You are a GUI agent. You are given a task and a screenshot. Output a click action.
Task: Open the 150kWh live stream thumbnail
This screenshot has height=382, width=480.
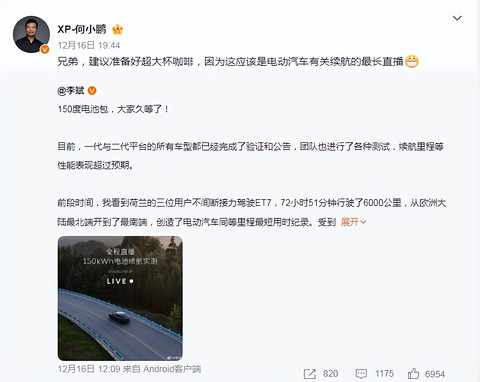[120, 298]
